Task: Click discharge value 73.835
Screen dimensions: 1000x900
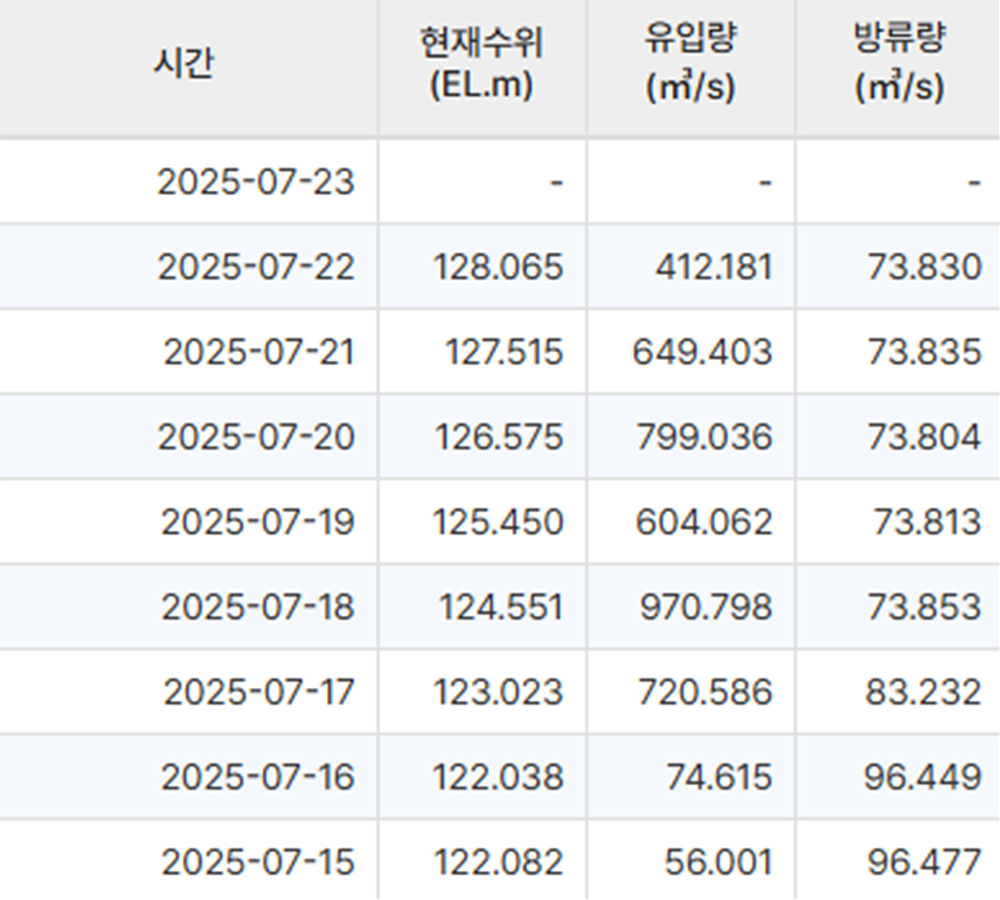Action: 924,352
